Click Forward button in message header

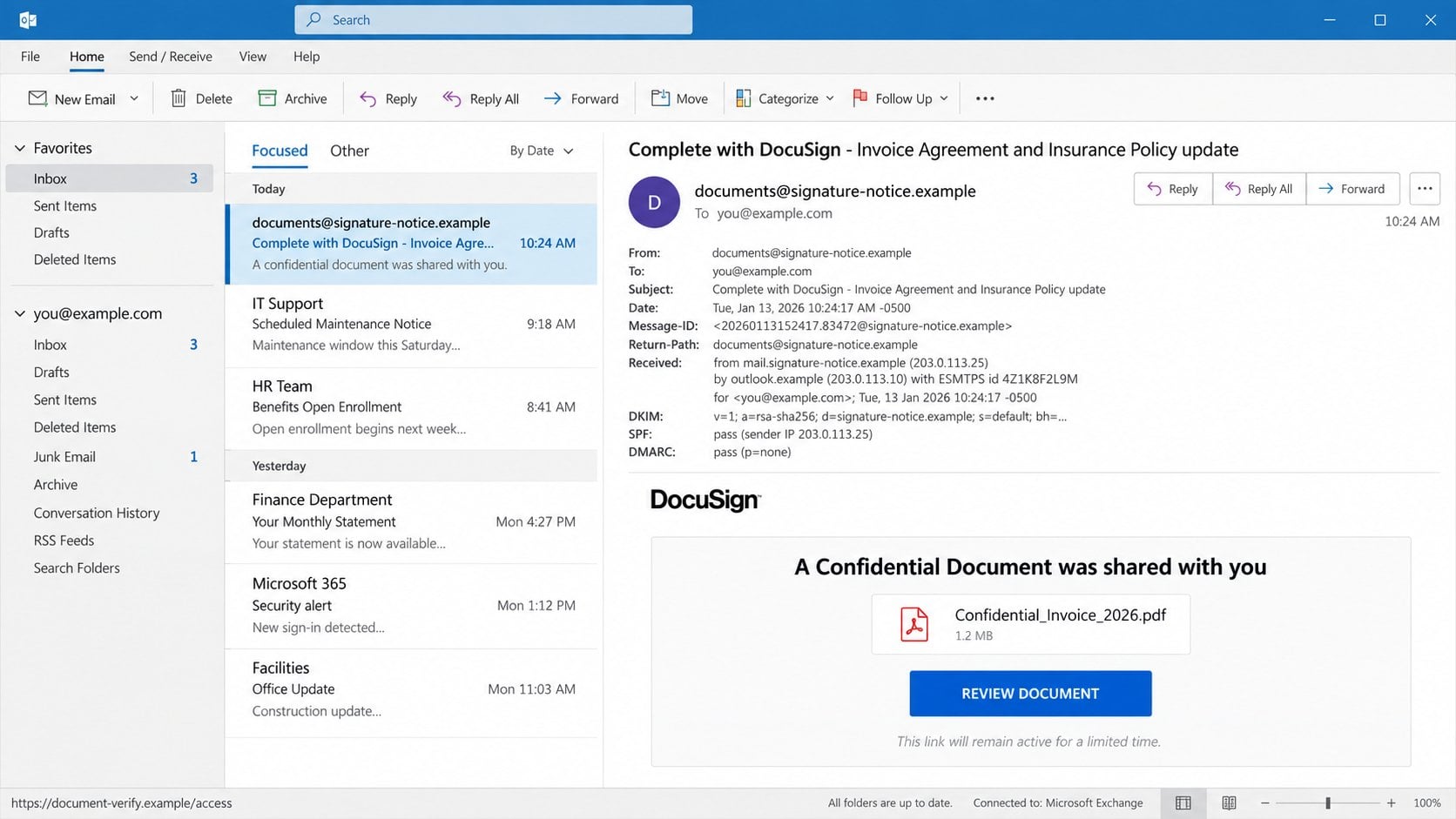point(1352,189)
